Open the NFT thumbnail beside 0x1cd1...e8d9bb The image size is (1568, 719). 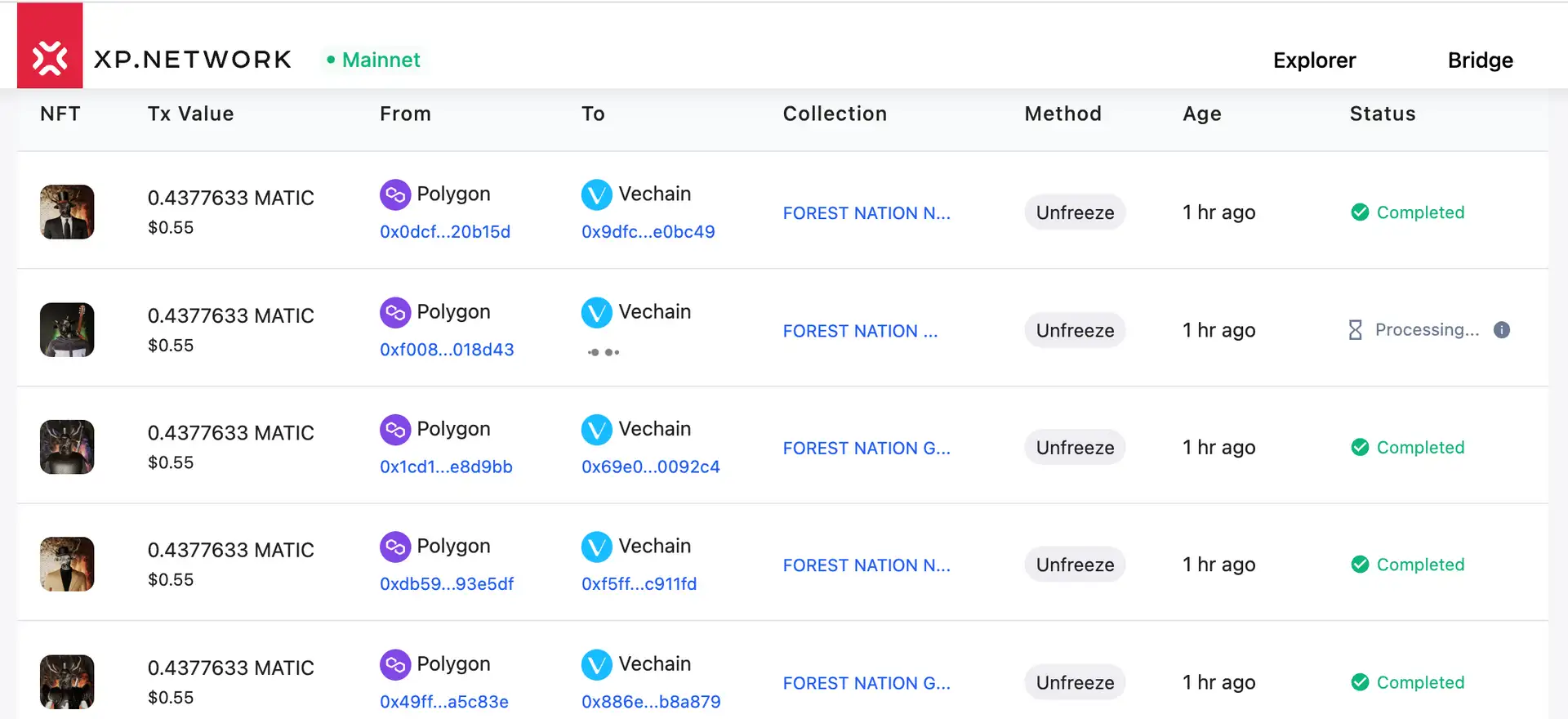[x=67, y=447]
